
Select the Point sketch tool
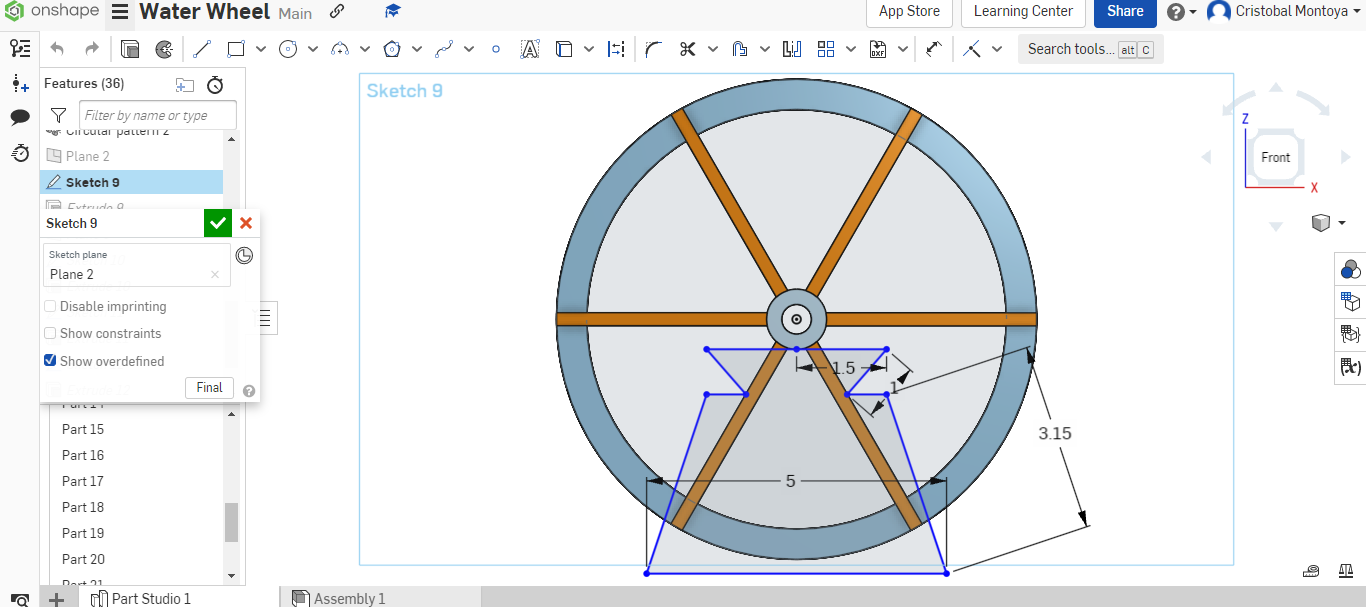pos(495,48)
